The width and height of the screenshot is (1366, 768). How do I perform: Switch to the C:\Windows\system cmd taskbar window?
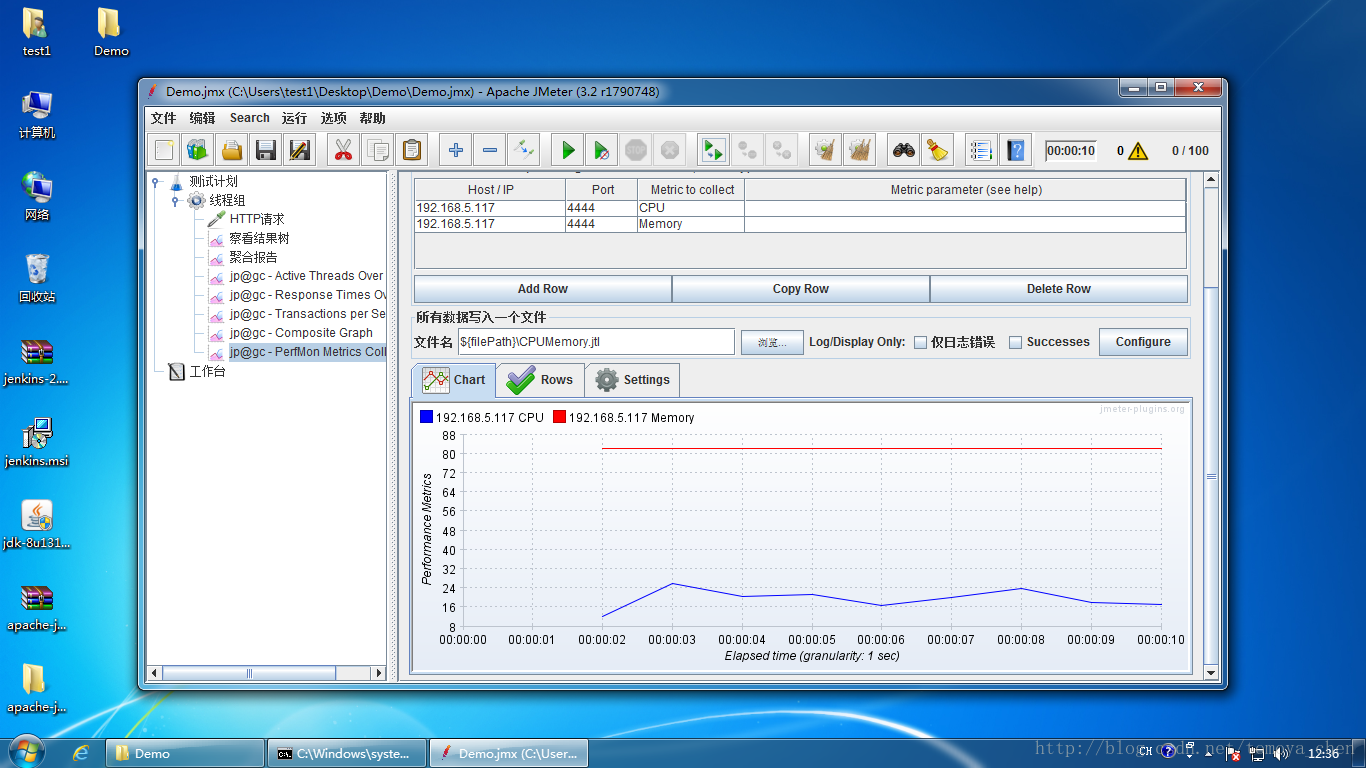click(x=347, y=753)
